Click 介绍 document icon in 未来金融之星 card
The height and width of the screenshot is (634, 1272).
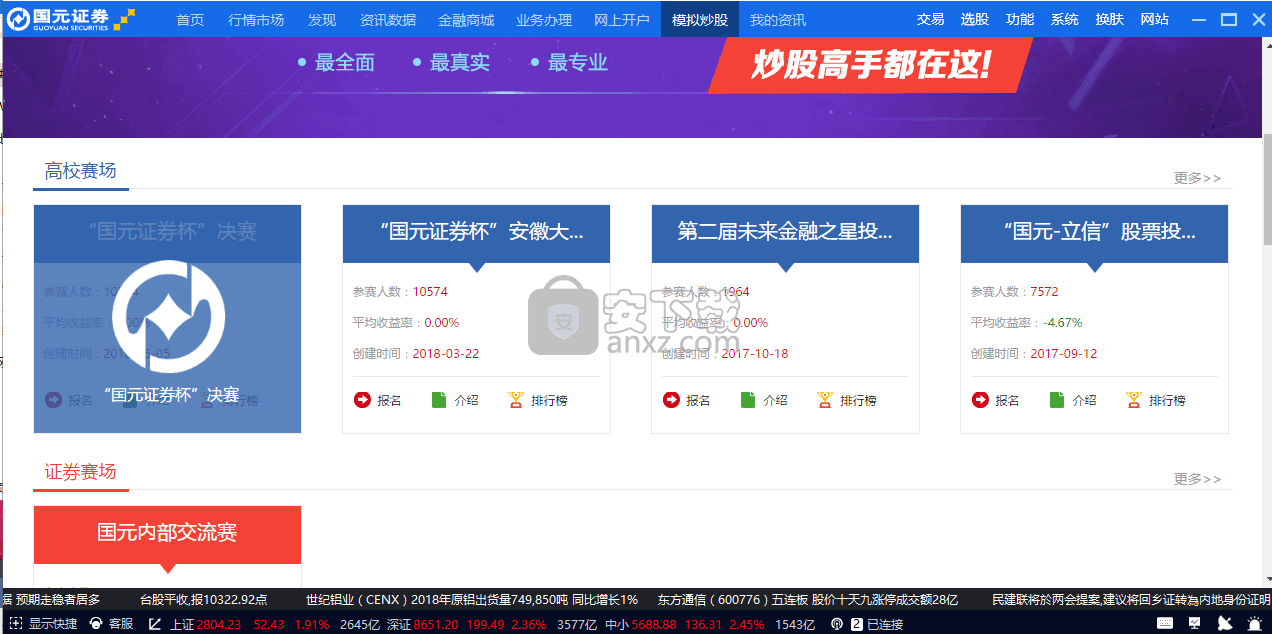click(748, 400)
